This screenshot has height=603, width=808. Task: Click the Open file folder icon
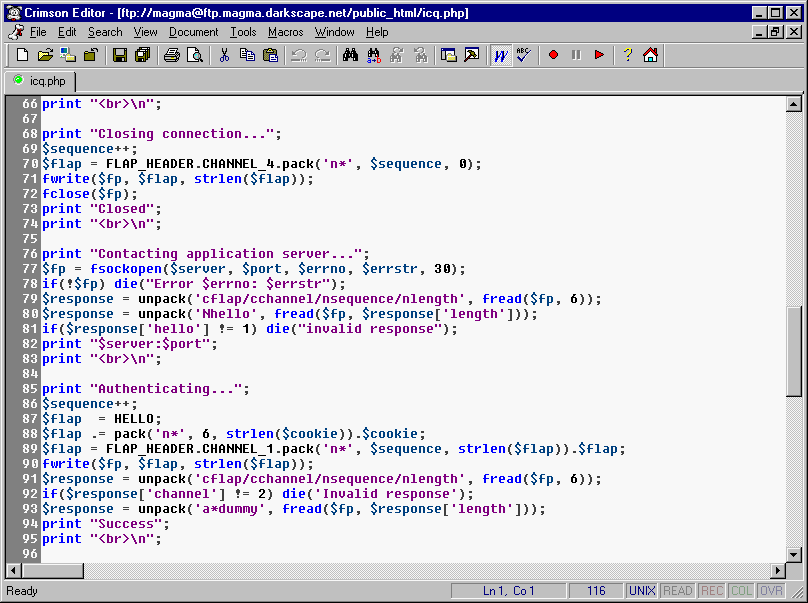(45, 55)
